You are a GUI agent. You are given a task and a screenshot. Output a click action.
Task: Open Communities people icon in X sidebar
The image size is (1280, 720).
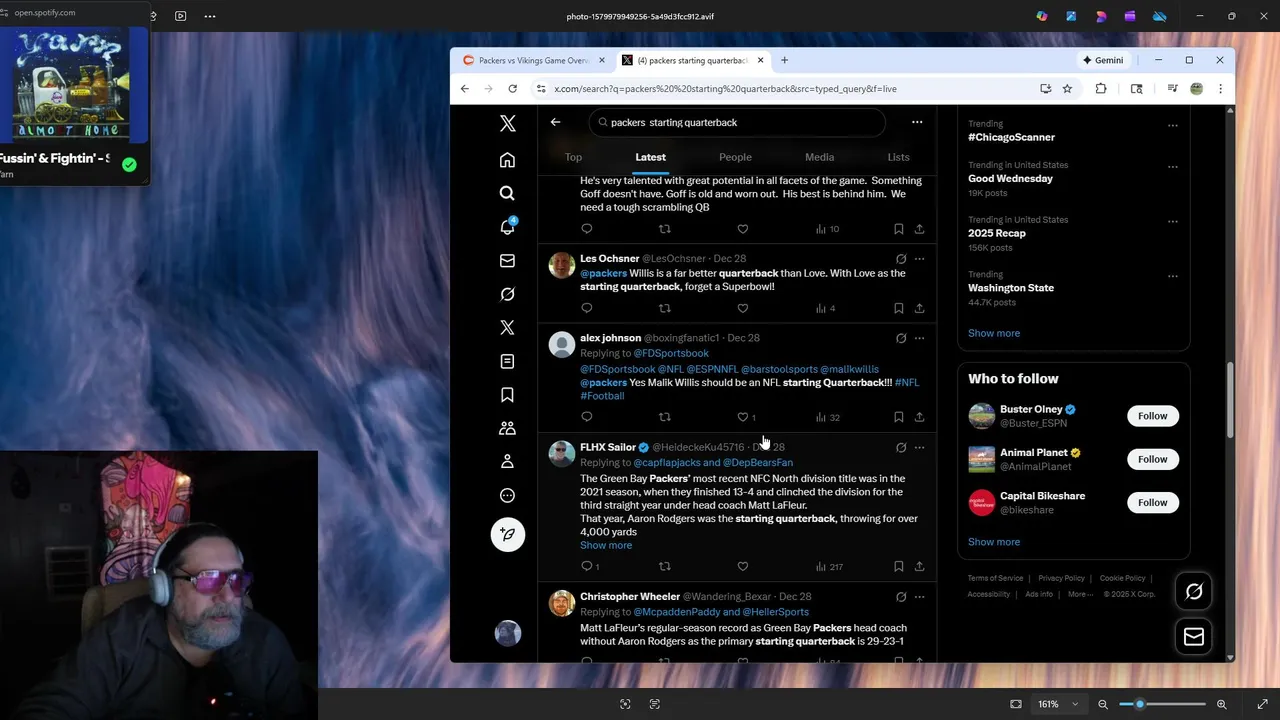pyautogui.click(x=507, y=428)
